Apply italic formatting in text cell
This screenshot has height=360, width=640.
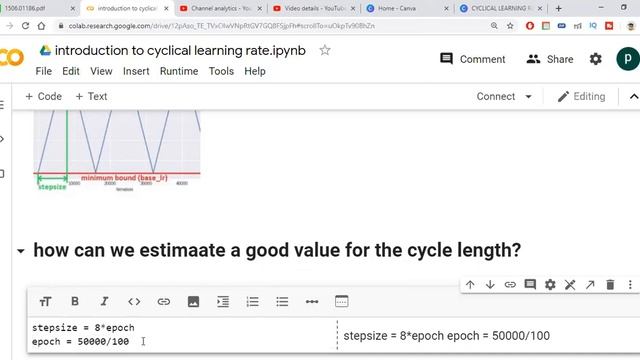(104, 302)
